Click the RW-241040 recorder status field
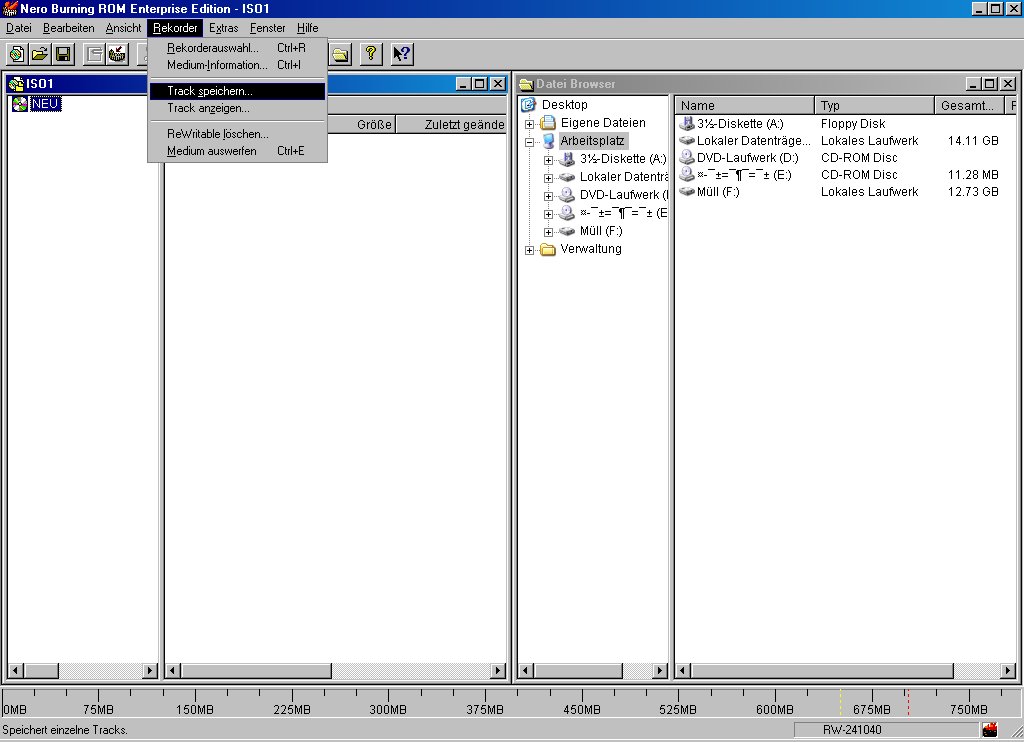 pos(886,730)
